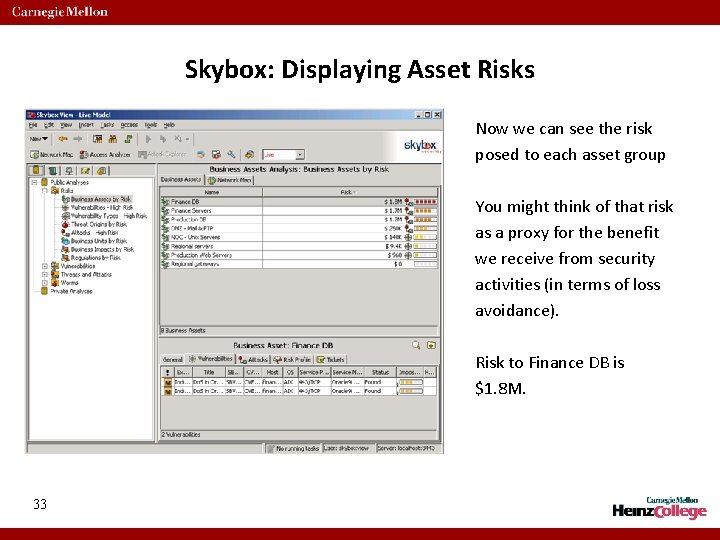This screenshot has height=540, width=720.
Task: Select Vulnerabilities - High Risk tree item
Action: click(x=97, y=208)
